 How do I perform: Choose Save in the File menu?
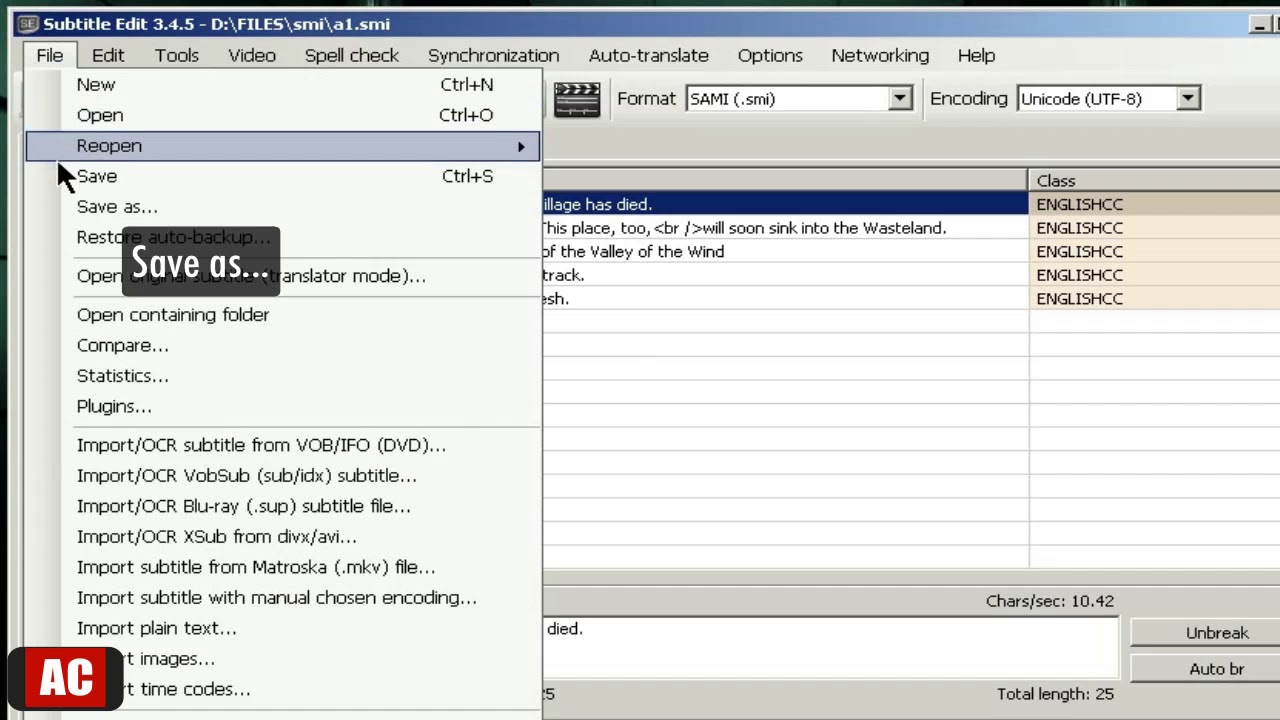tap(283, 176)
